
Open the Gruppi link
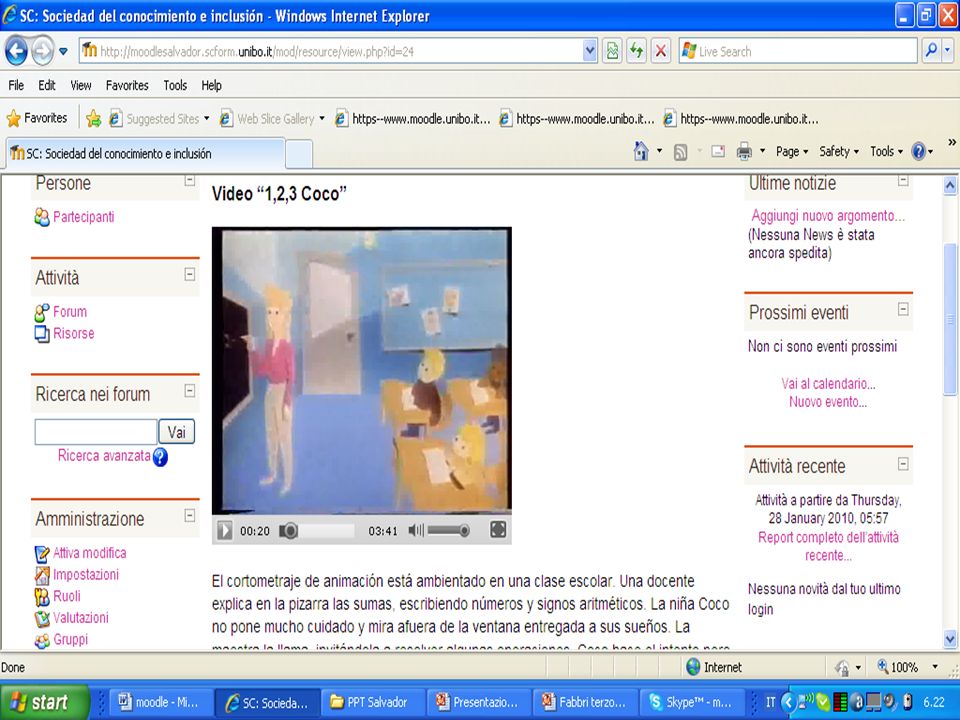click(70, 639)
